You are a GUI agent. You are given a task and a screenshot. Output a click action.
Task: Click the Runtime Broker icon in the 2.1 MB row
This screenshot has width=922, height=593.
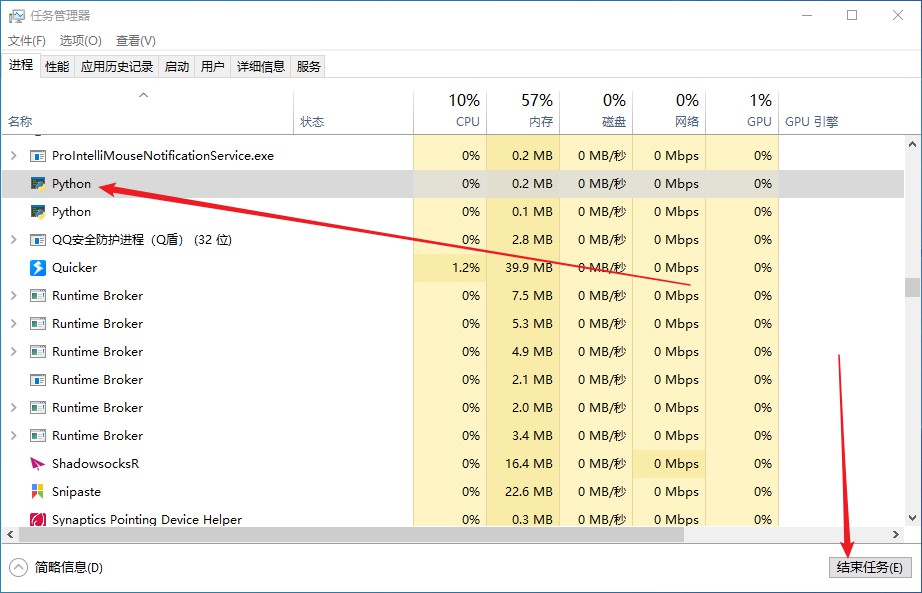click(x=38, y=380)
